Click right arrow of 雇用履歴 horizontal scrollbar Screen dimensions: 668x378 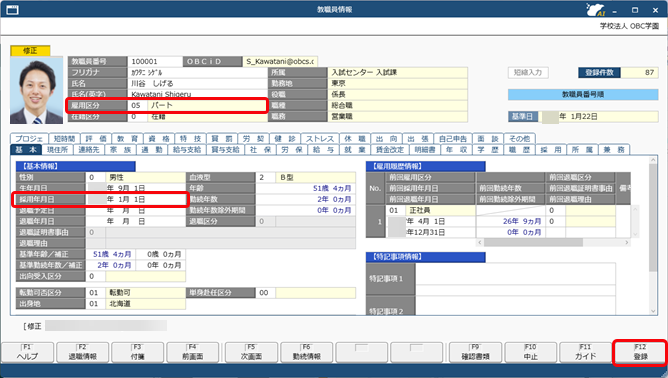(x=626, y=242)
